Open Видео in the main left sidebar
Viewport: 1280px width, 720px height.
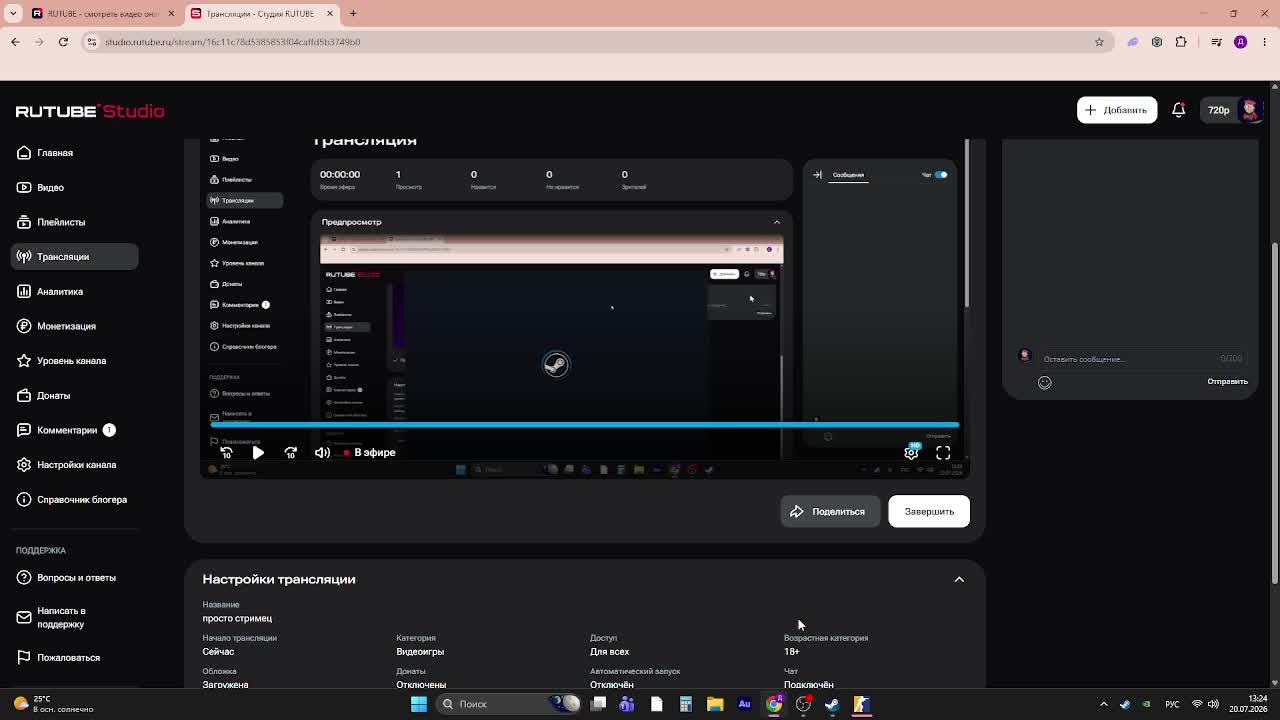coord(50,187)
